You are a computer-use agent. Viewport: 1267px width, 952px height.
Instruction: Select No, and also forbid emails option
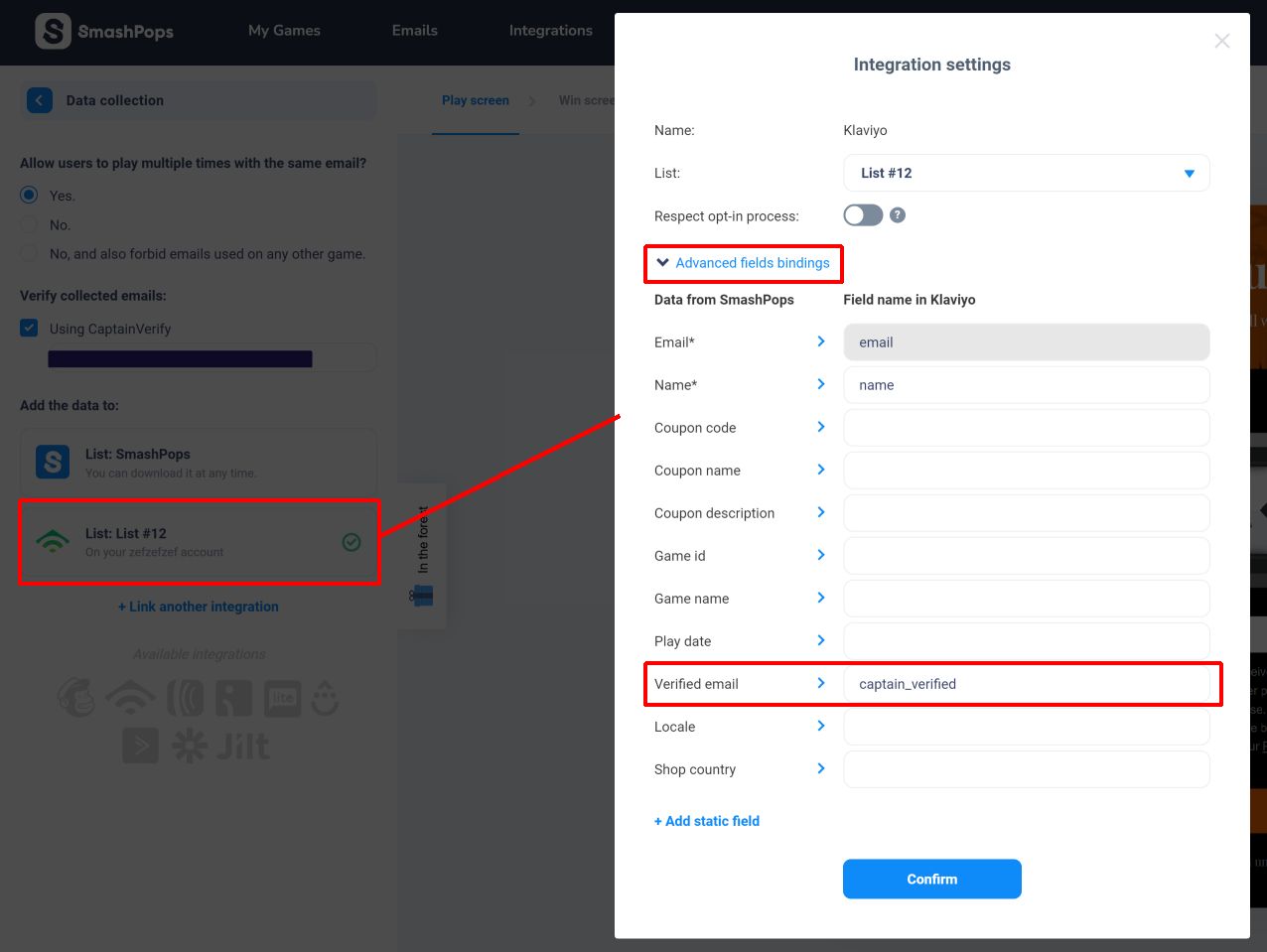[30, 253]
